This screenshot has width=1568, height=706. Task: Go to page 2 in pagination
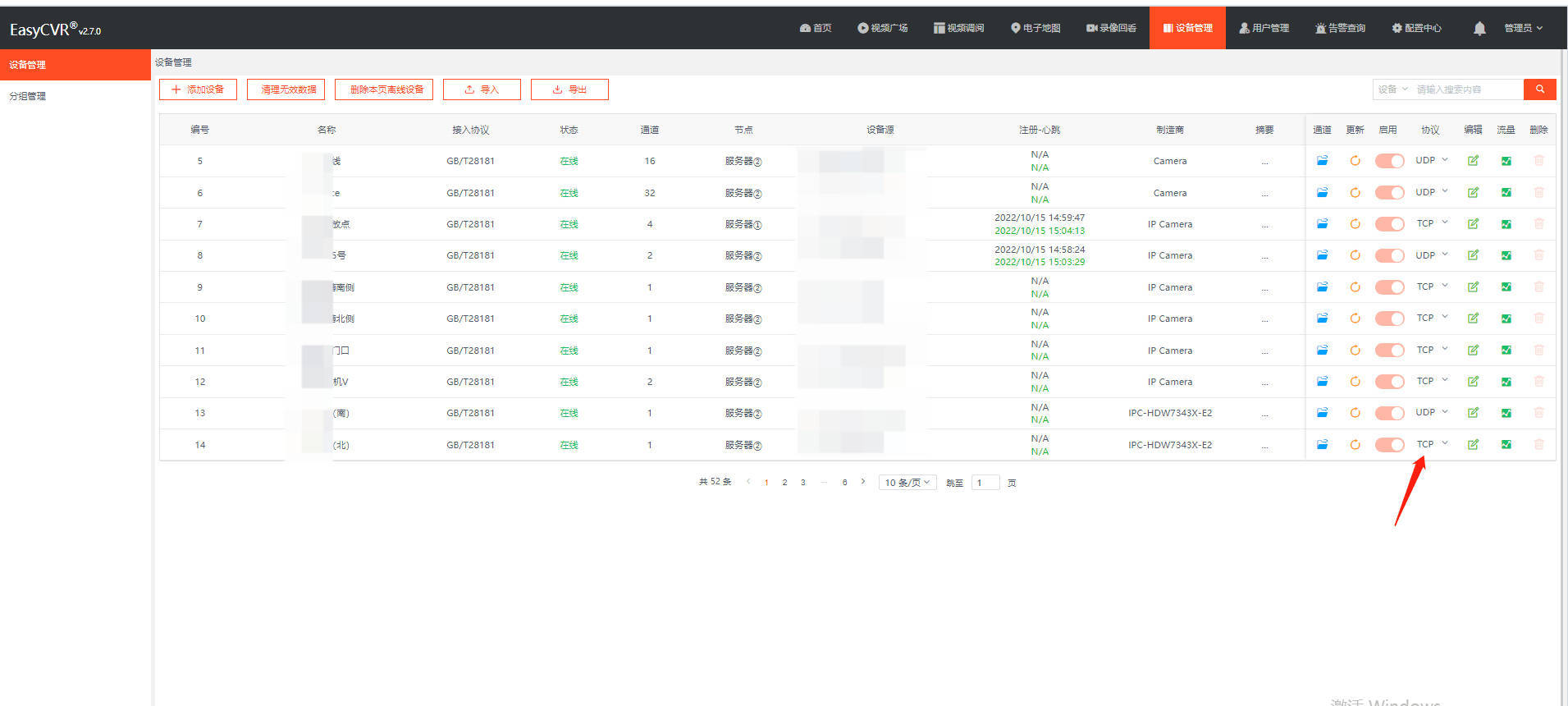click(x=784, y=483)
